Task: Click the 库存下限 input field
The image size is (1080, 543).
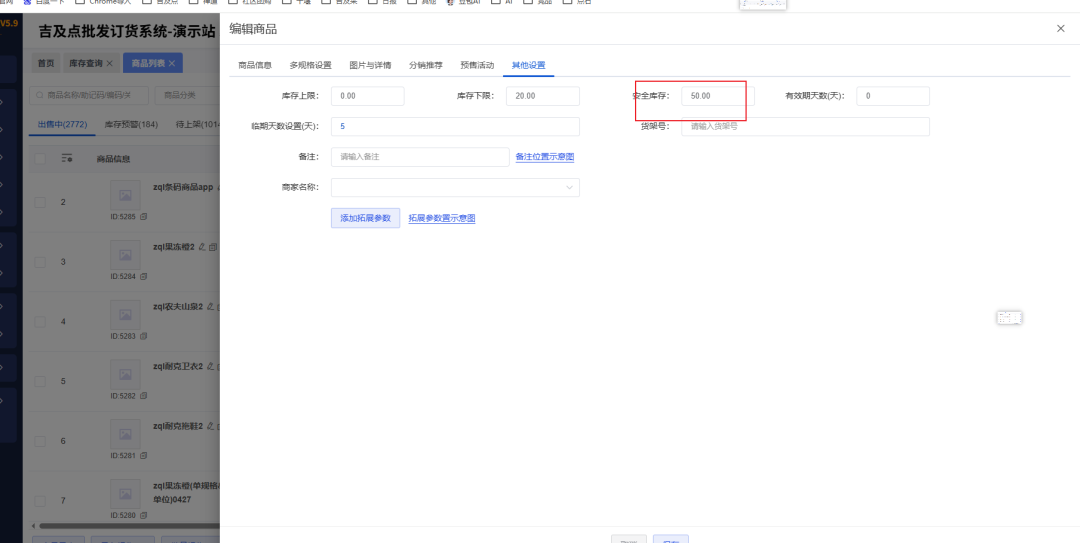Action: pyautogui.click(x=543, y=96)
